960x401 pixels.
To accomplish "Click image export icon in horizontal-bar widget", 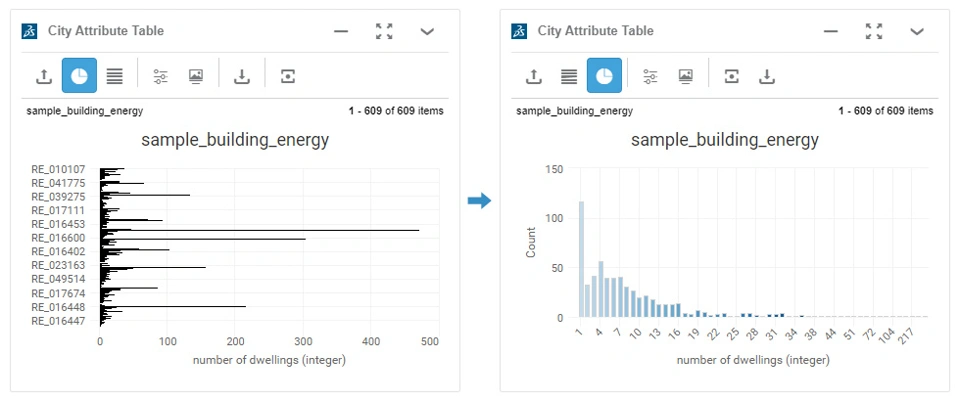I will (x=196, y=76).
